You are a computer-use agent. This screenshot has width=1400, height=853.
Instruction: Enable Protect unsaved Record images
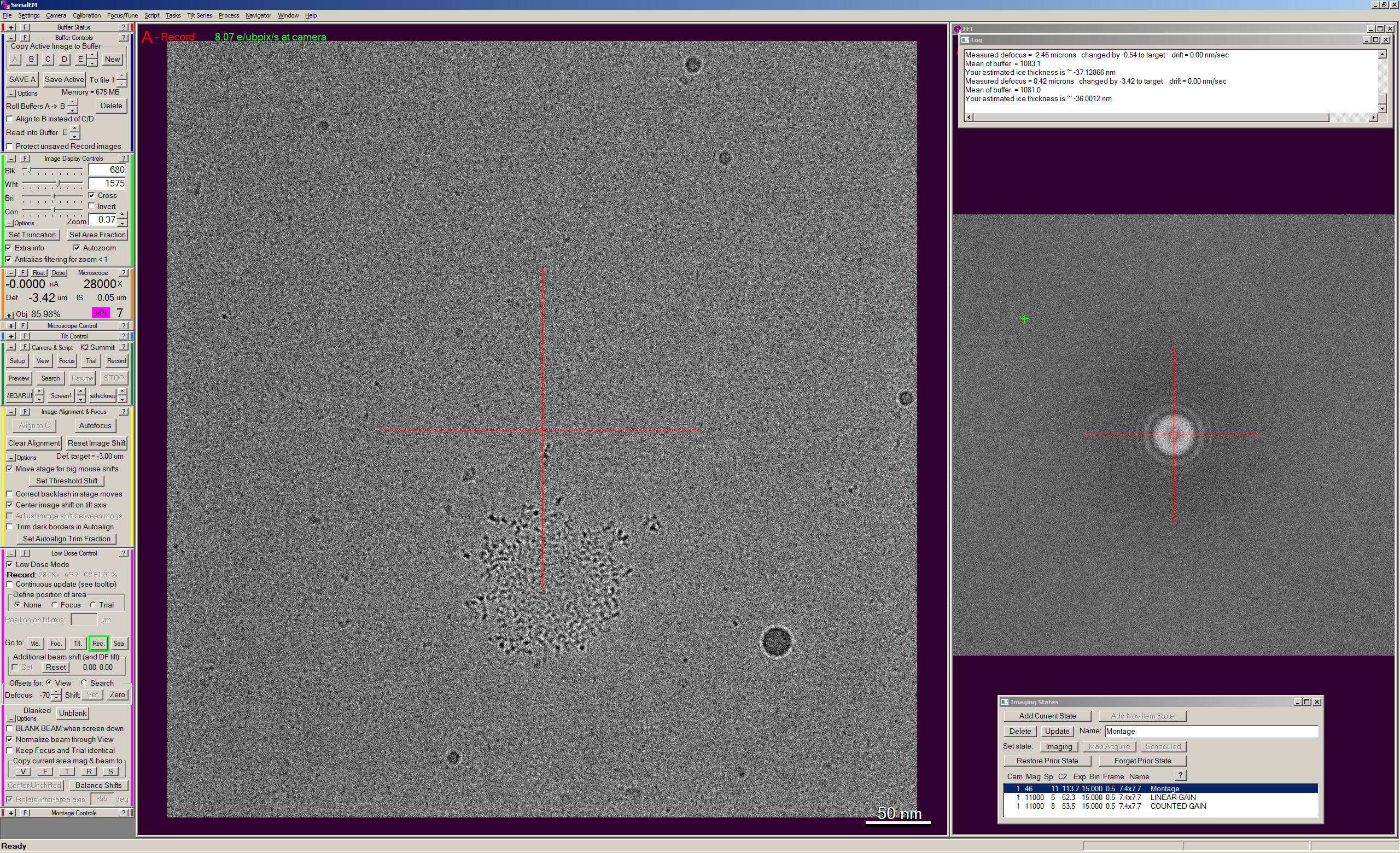(x=10, y=147)
